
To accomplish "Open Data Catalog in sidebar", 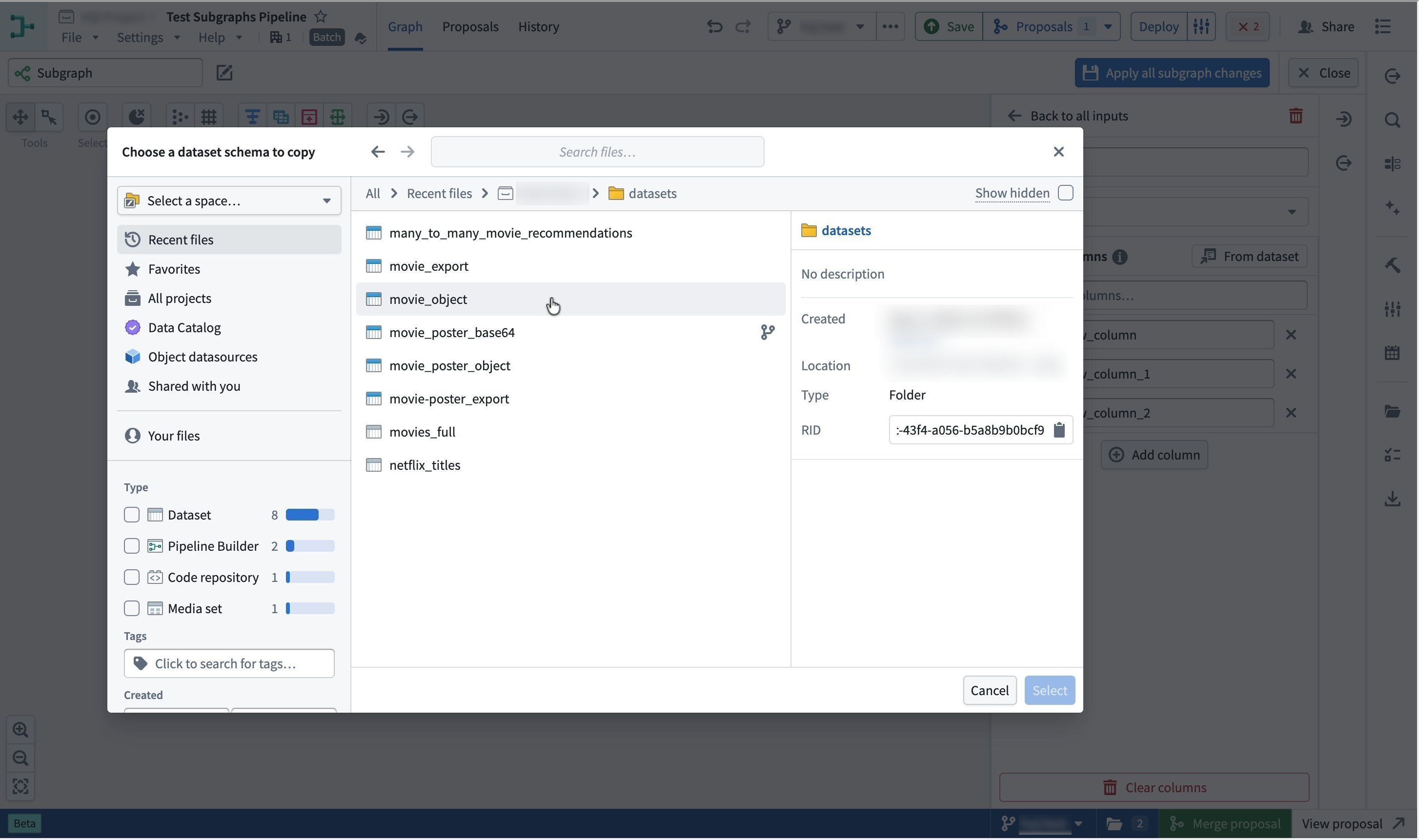I will (229, 328).
